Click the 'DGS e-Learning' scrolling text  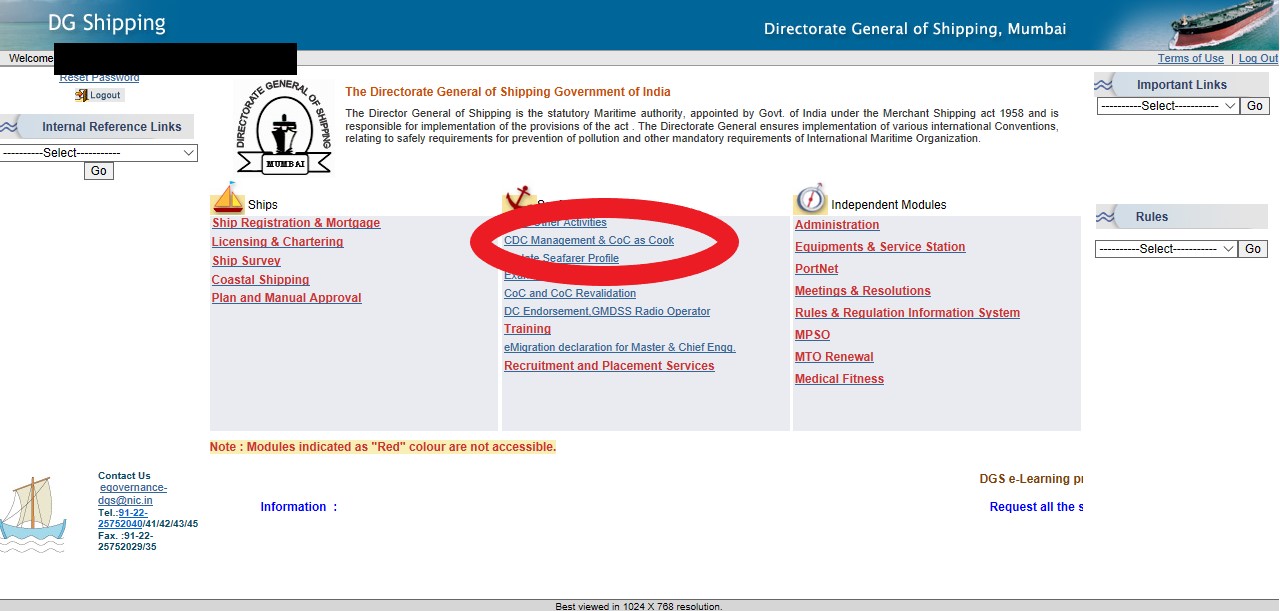1031,479
